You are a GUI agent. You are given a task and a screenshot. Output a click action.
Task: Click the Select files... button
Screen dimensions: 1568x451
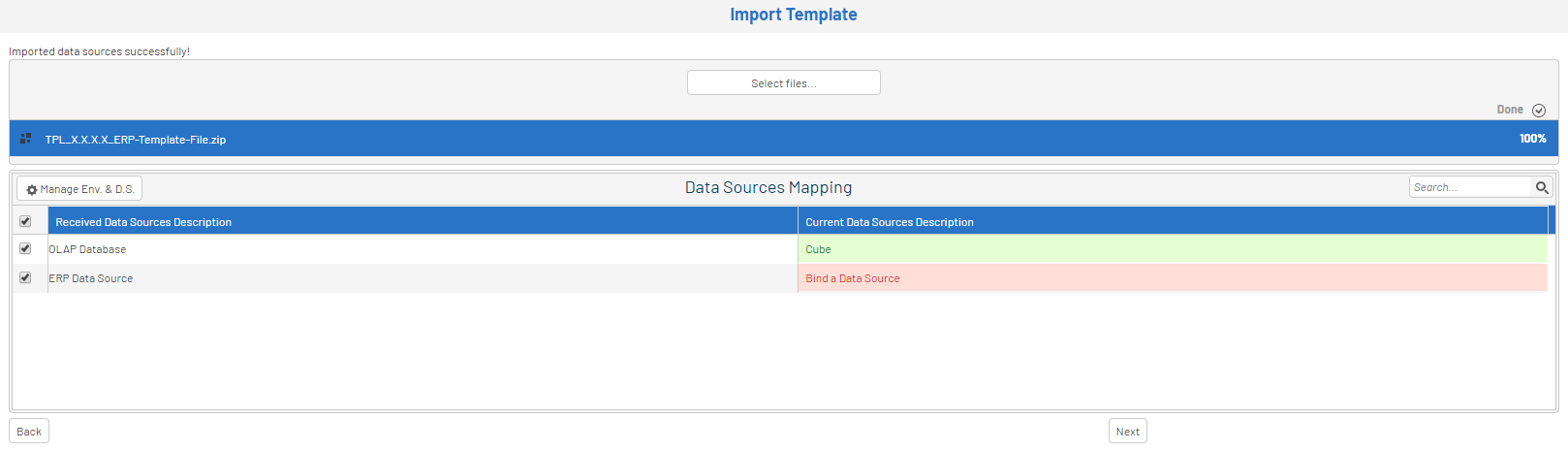[783, 83]
